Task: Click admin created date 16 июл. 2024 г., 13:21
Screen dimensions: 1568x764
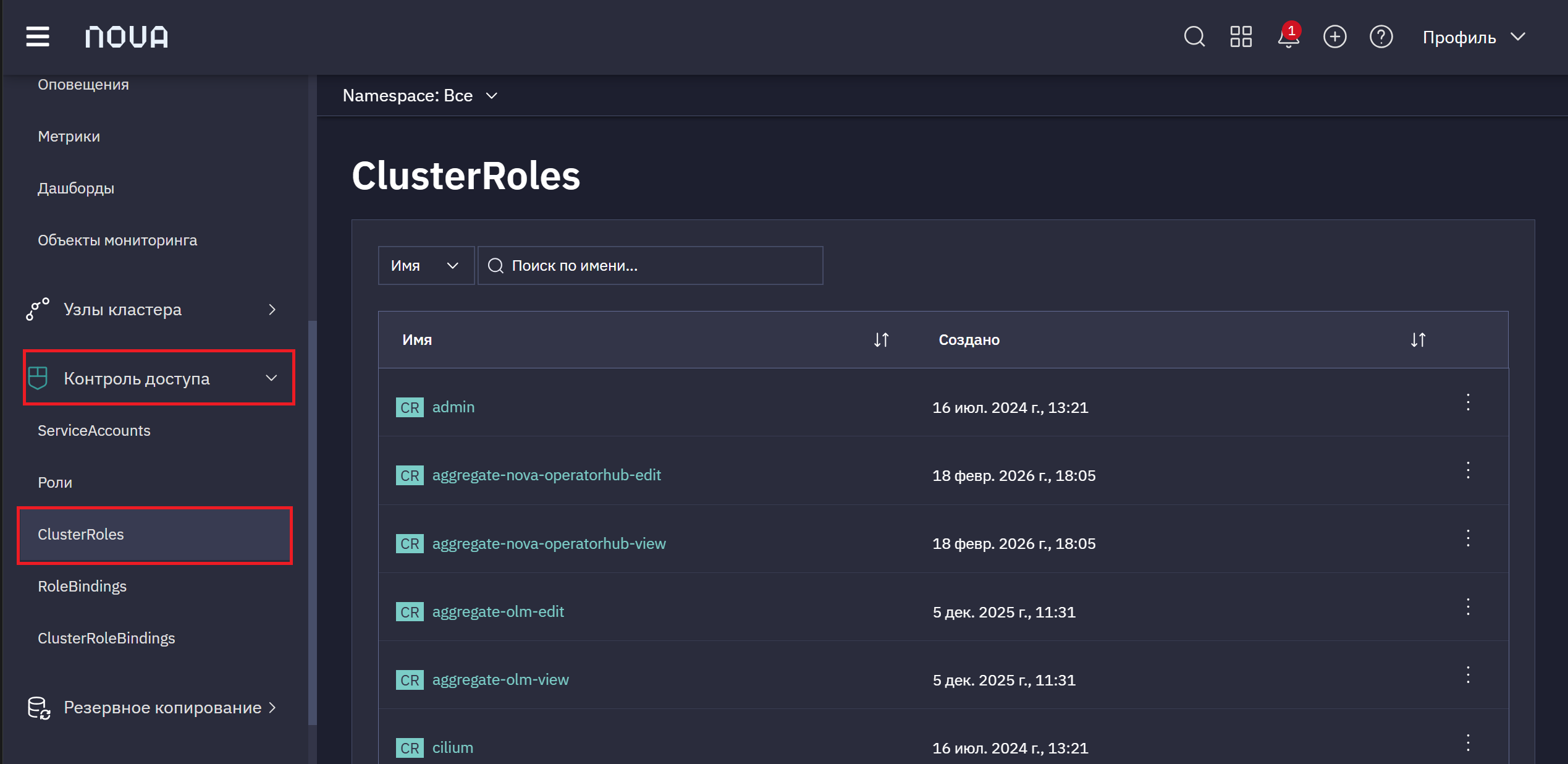Action: pyautogui.click(x=1010, y=408)
